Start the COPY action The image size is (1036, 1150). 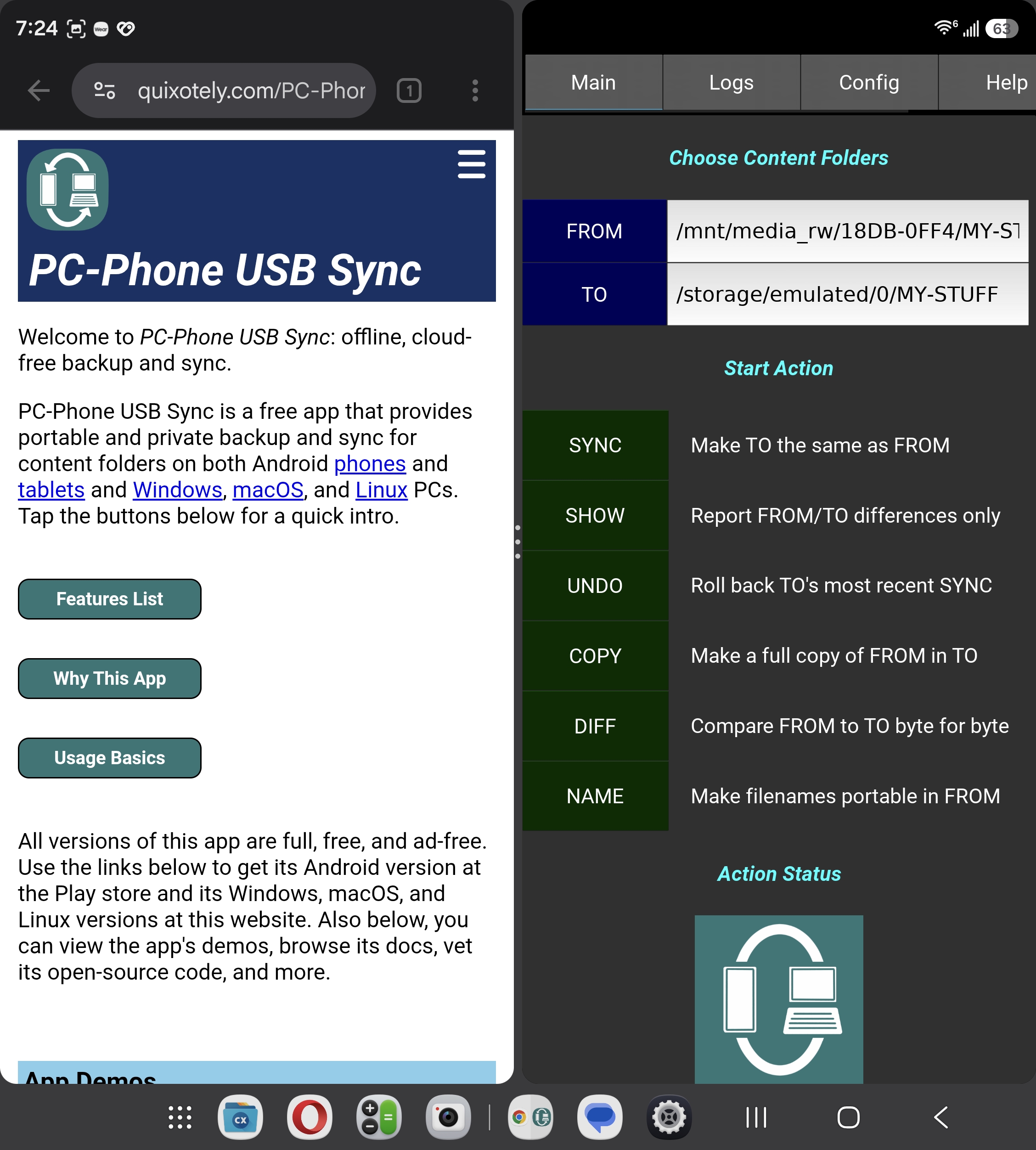click(x=596, y=656)
